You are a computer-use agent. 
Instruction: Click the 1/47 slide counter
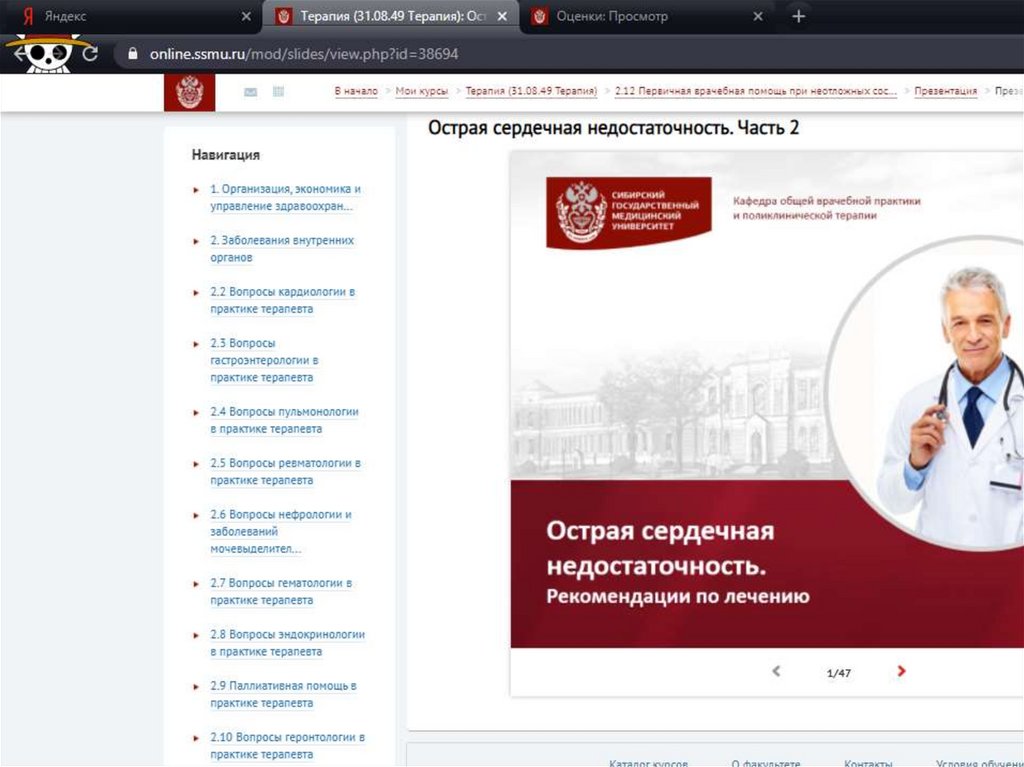tap(839, 673)
